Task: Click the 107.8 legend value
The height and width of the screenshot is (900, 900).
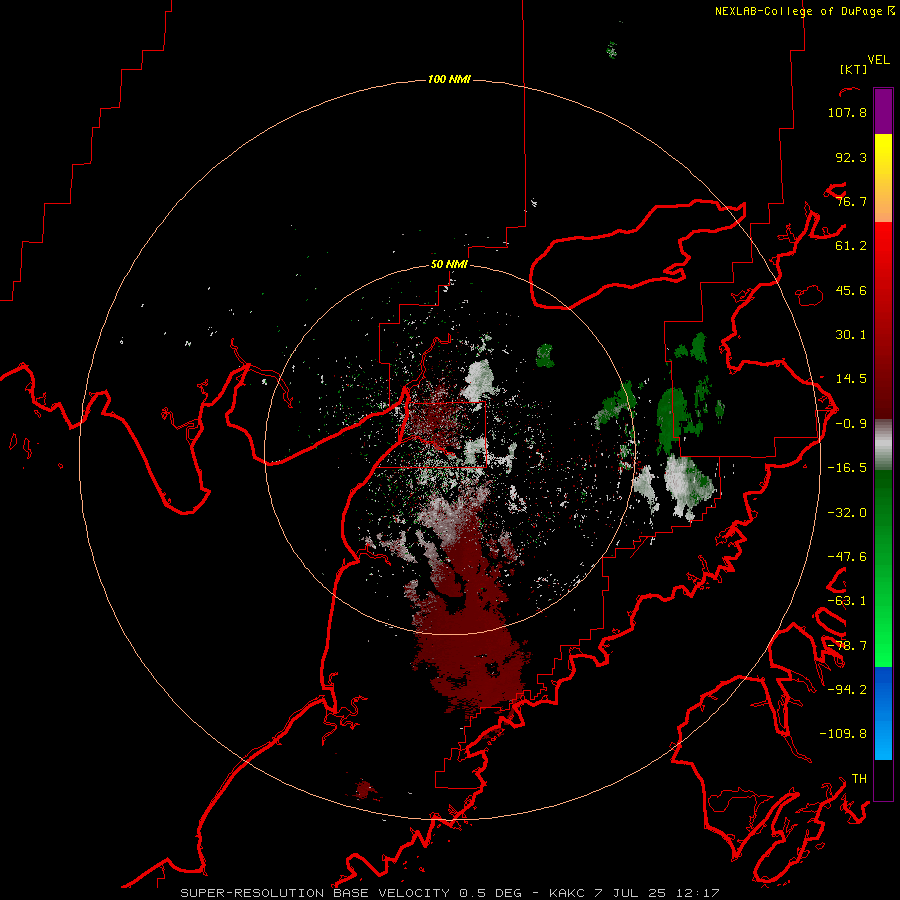Action: (x=847, y=112)
